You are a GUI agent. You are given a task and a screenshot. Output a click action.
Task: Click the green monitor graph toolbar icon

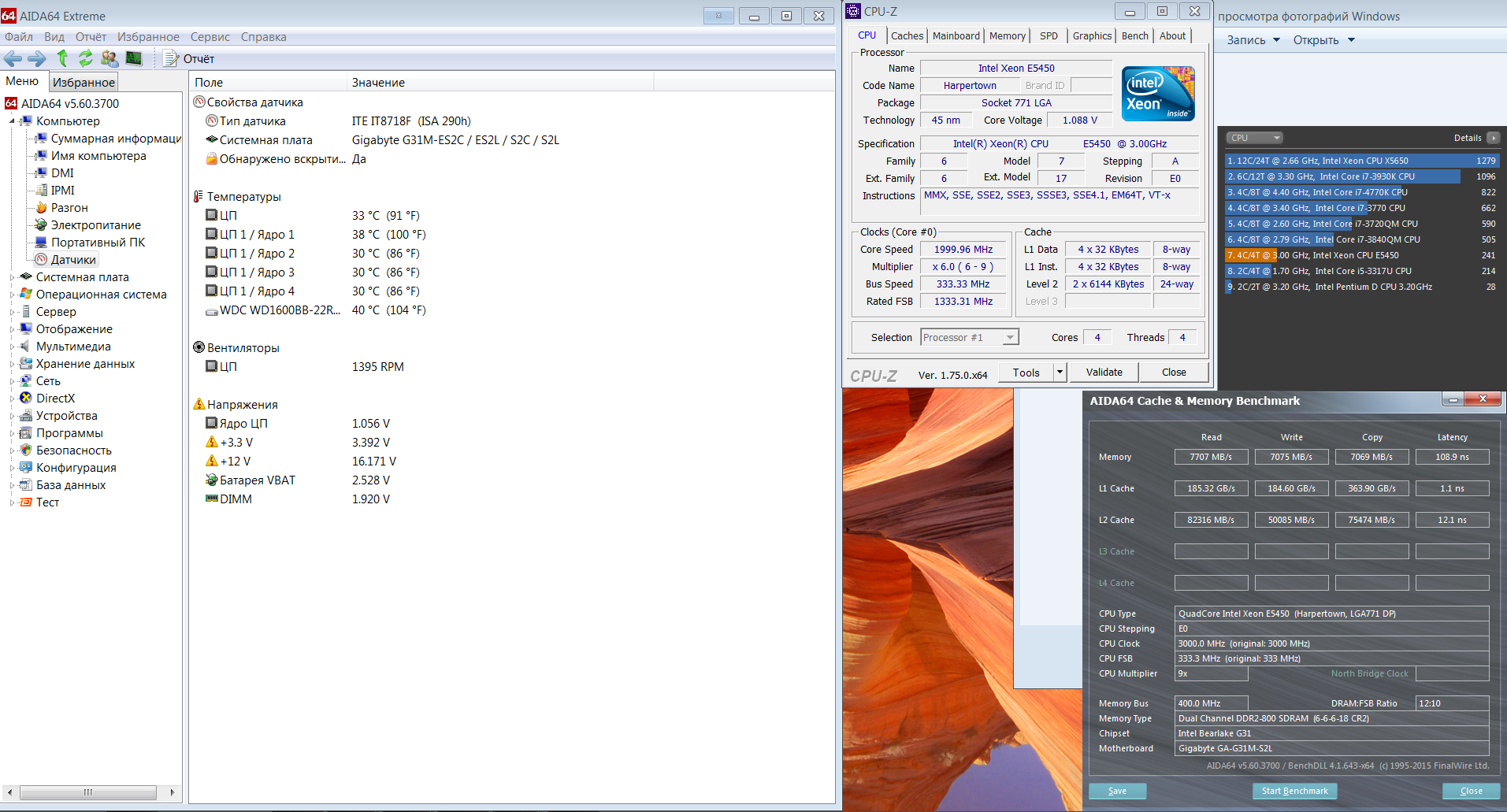click(x=134, y=58)
